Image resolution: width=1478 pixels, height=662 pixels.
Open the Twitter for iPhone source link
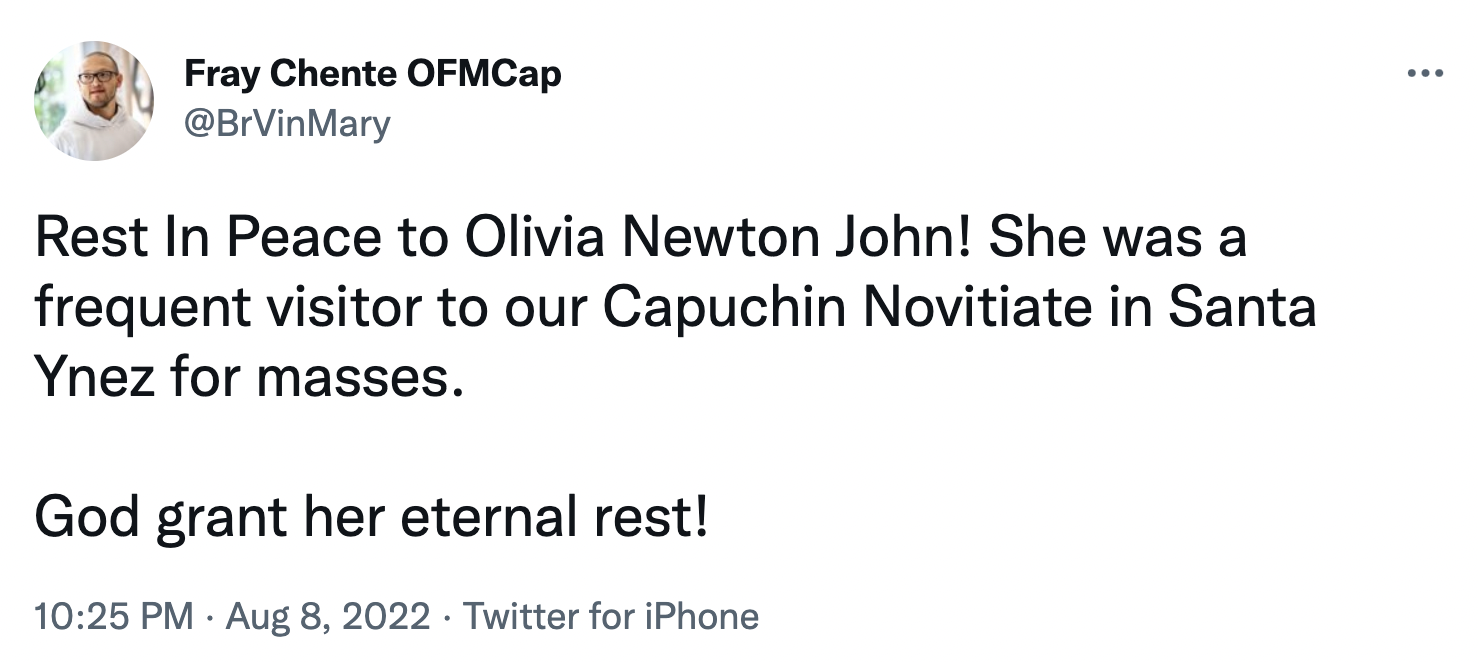(611, 615)
